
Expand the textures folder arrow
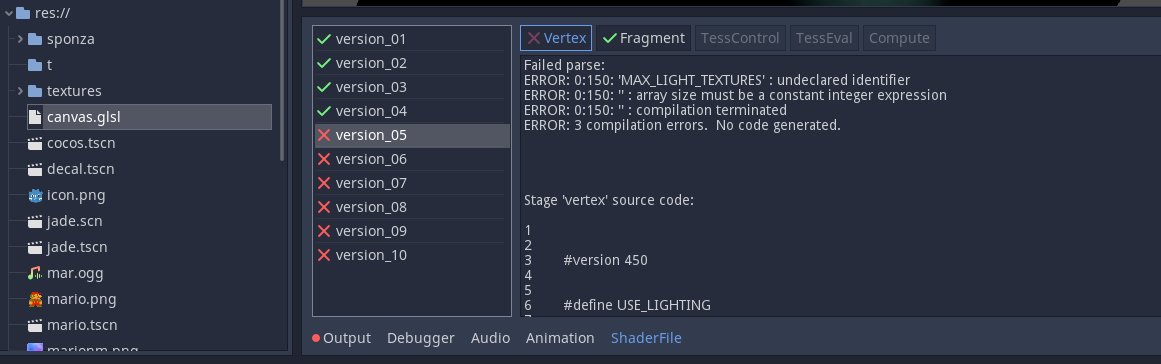point(20,91)
